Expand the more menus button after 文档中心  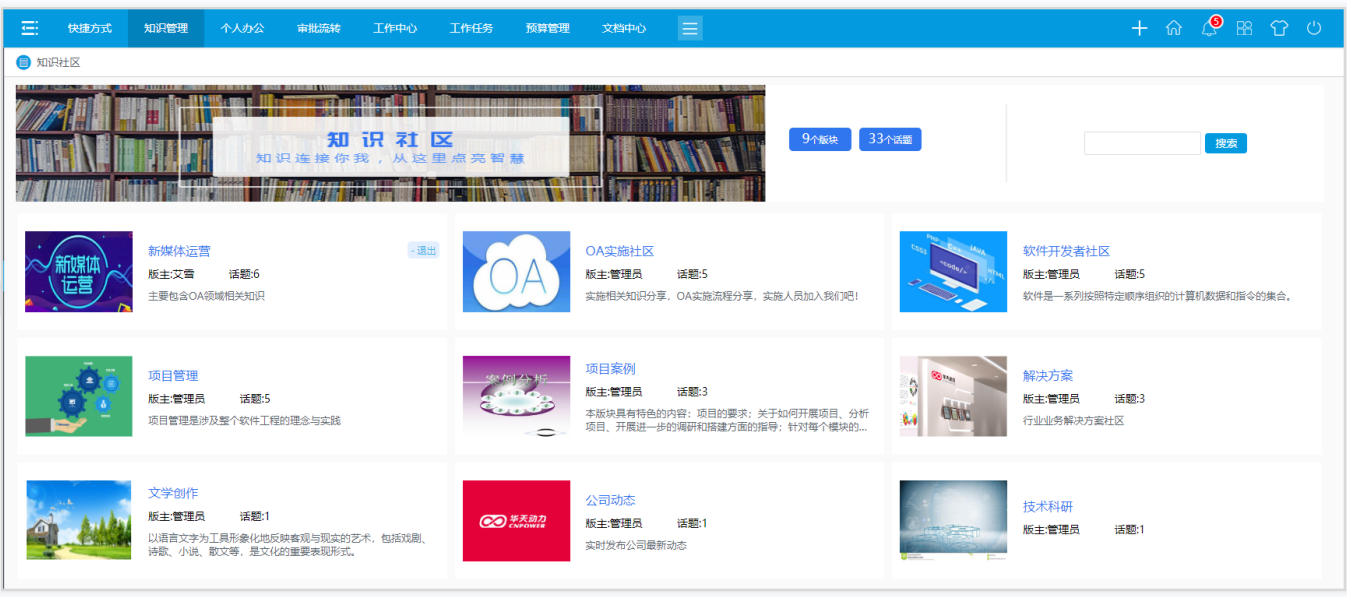pos(690,28)
